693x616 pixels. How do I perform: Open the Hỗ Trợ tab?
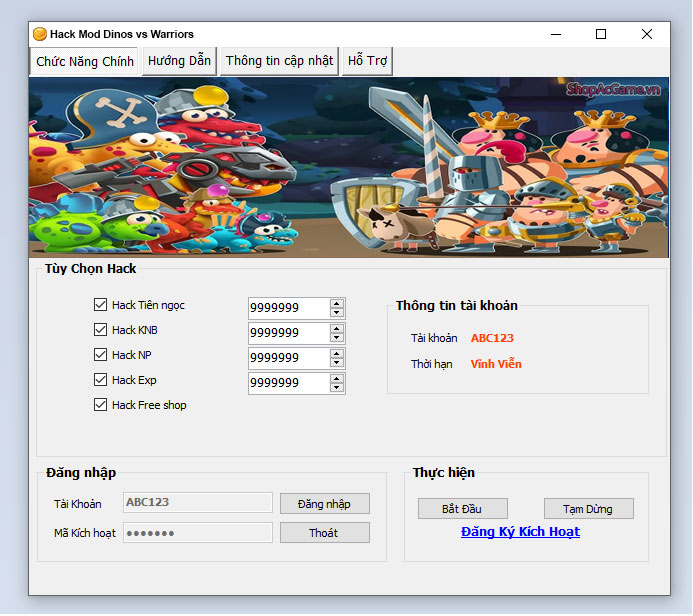point(367,61)
